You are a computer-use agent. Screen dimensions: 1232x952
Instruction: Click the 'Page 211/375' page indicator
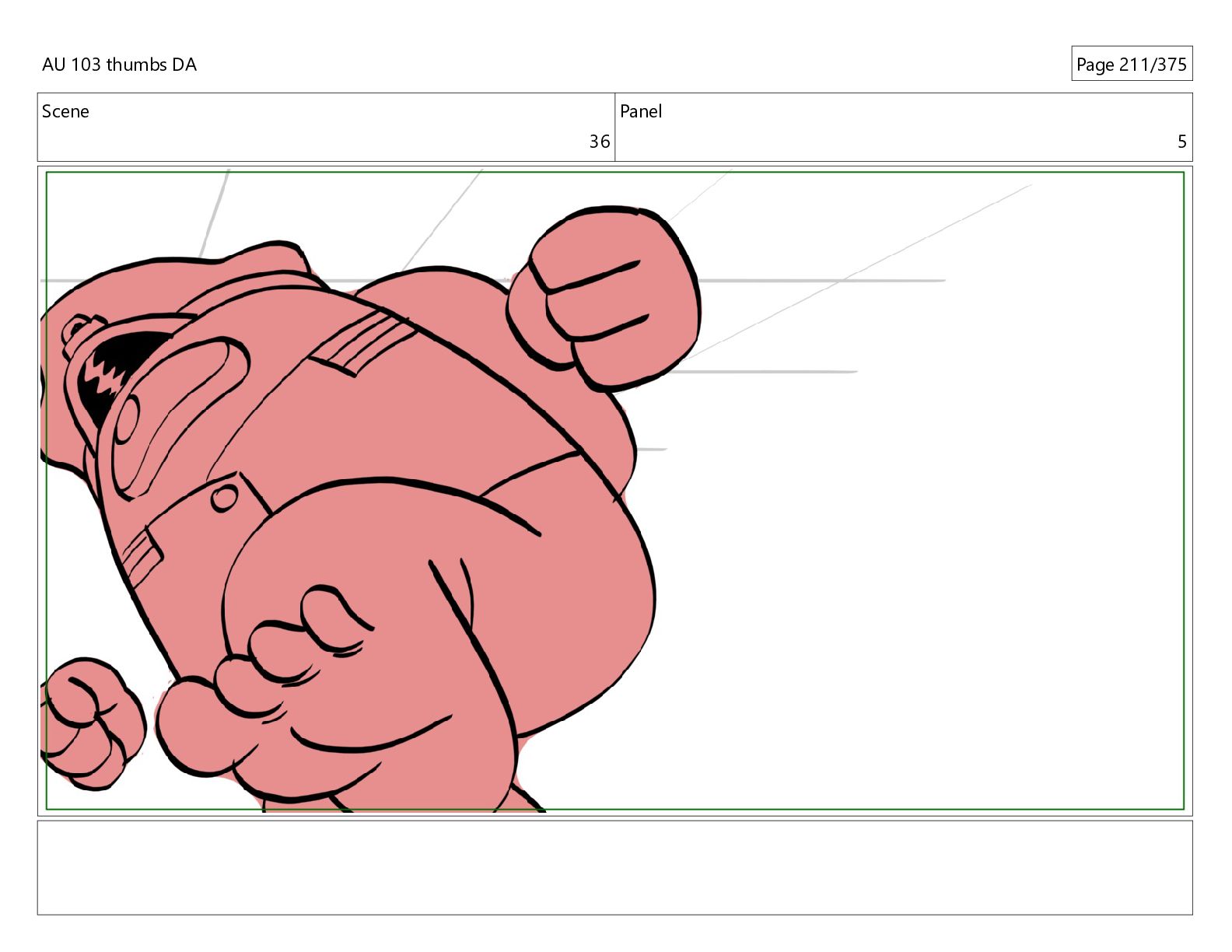click(x=1132, y=64)
